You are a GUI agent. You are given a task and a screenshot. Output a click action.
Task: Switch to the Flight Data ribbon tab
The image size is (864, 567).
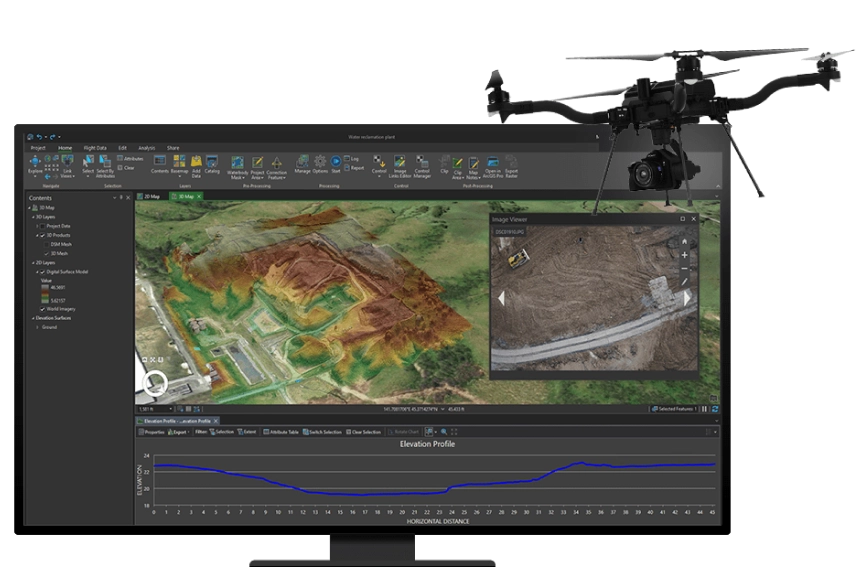click(x=96, y=148)
